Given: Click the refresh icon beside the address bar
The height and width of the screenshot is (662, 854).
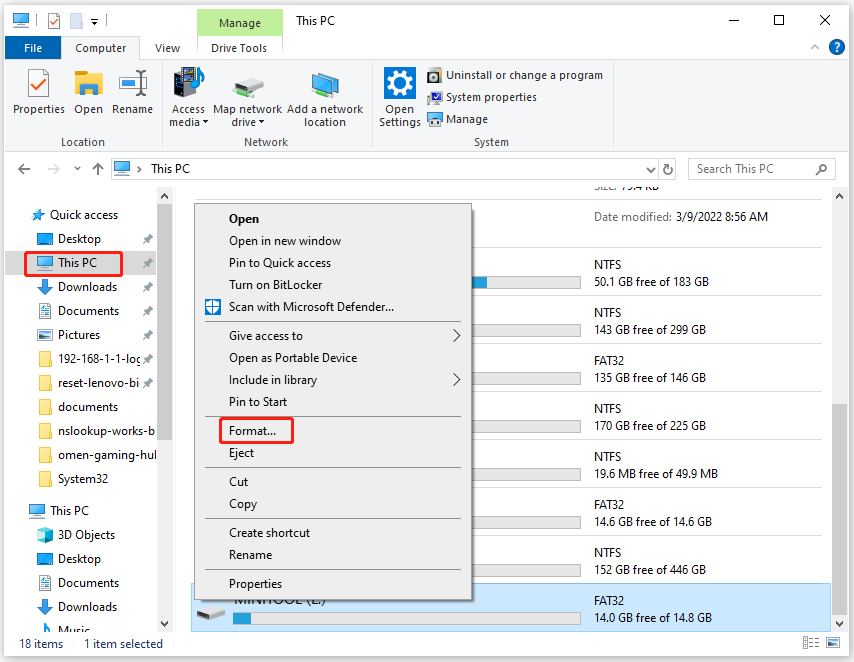Looking at the screenshot, I should click(x=668, y=168).
